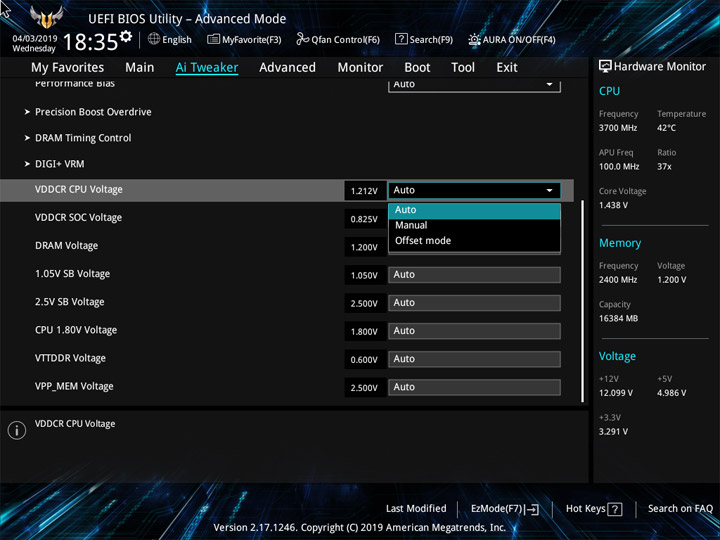This screenshot has height=540, width=720.
Task: Switch to the Main tab
Action: tap(140, 68)
